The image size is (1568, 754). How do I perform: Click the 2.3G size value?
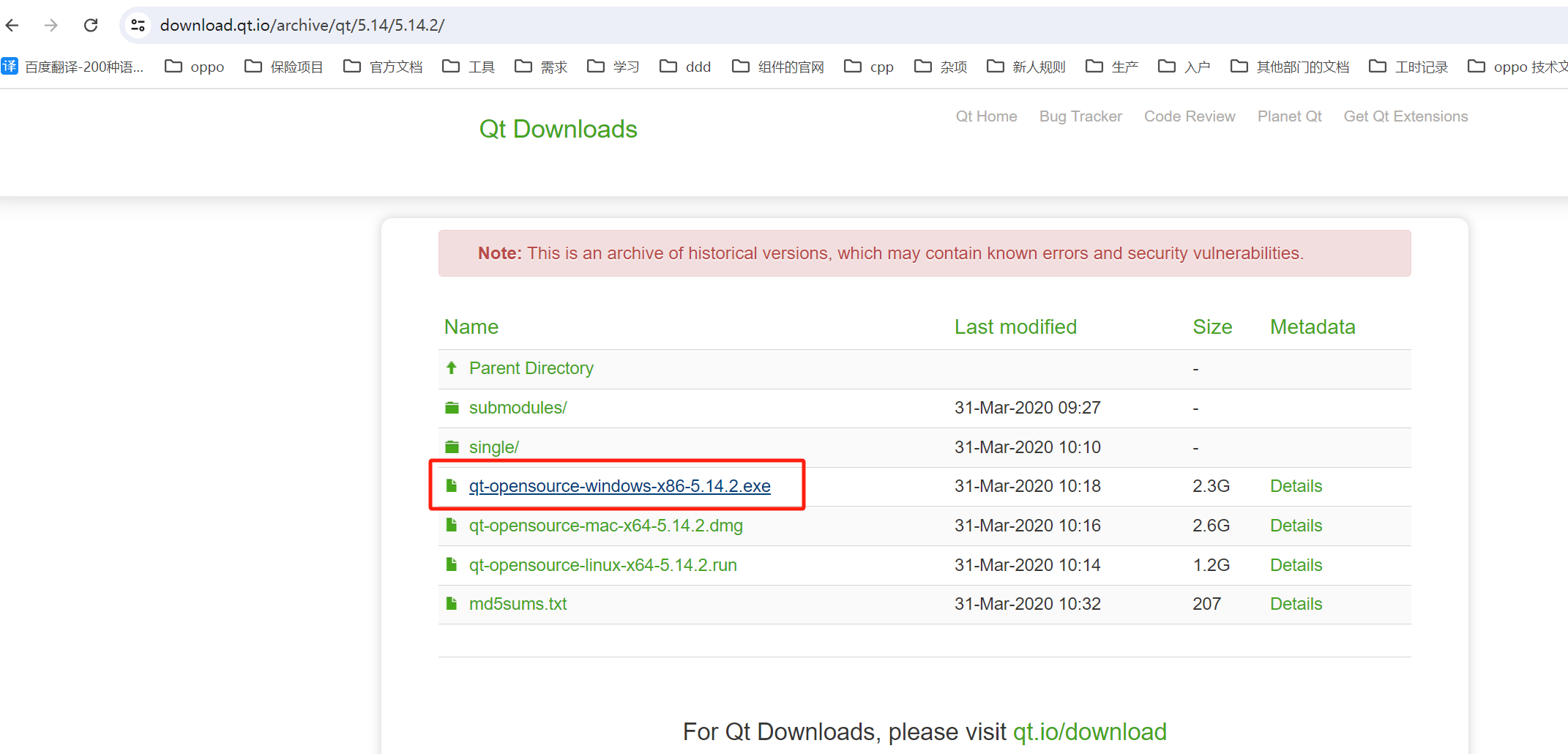coord(1211,486)
